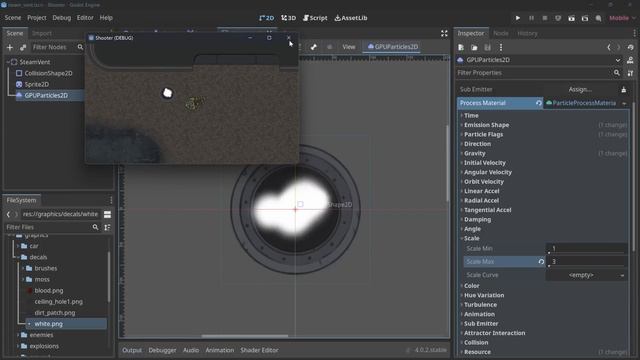This screenshot has height=360, width=640.
Task: Open the Scale Curve empty dropdown
Action: coord(587,275)
